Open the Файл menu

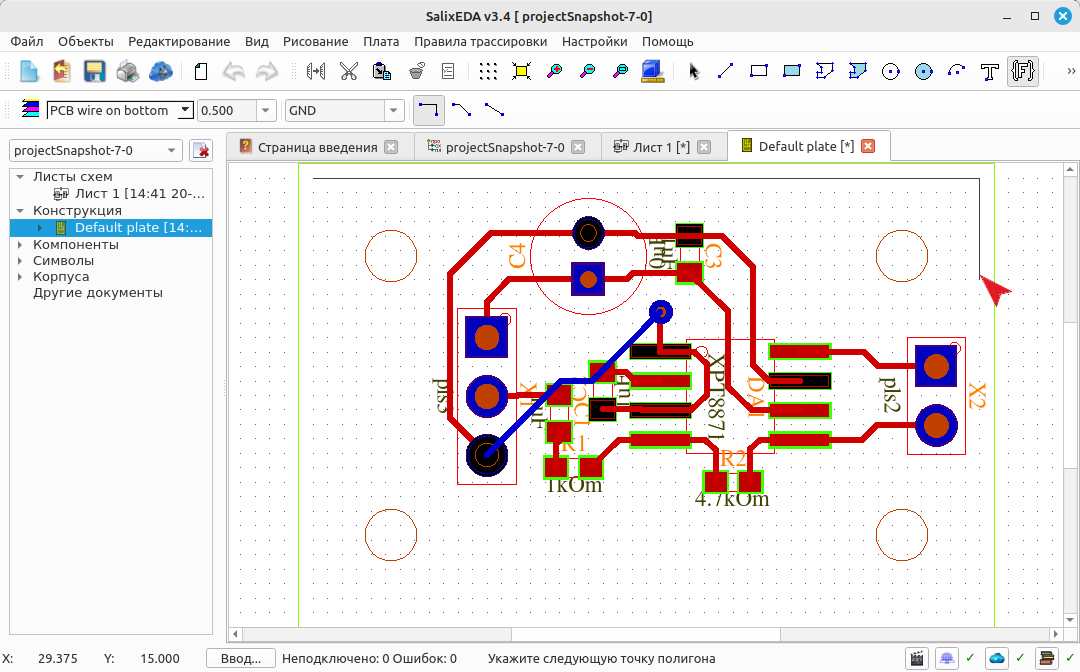(27, 41)
